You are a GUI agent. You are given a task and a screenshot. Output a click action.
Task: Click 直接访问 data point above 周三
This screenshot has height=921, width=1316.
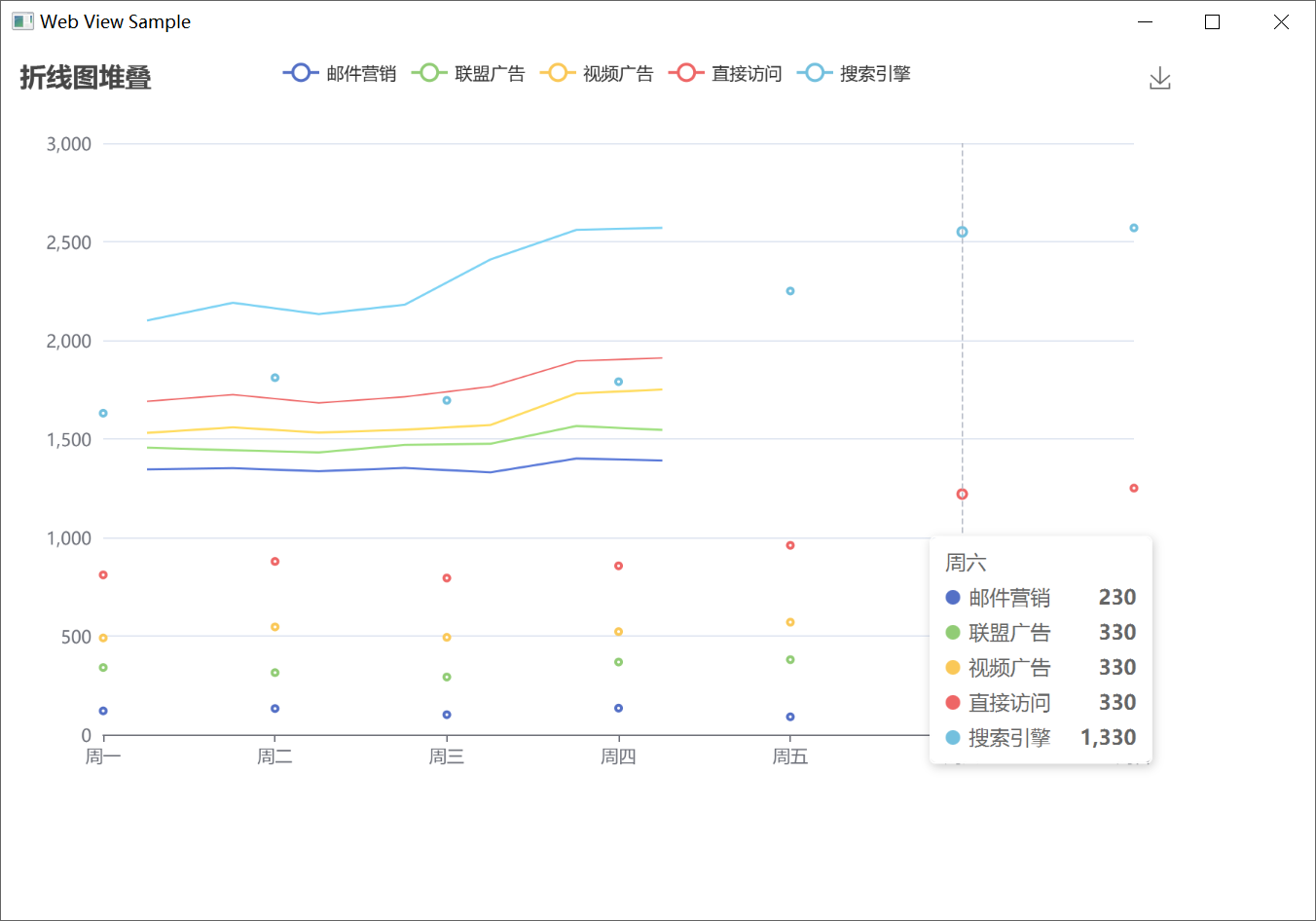447,578
